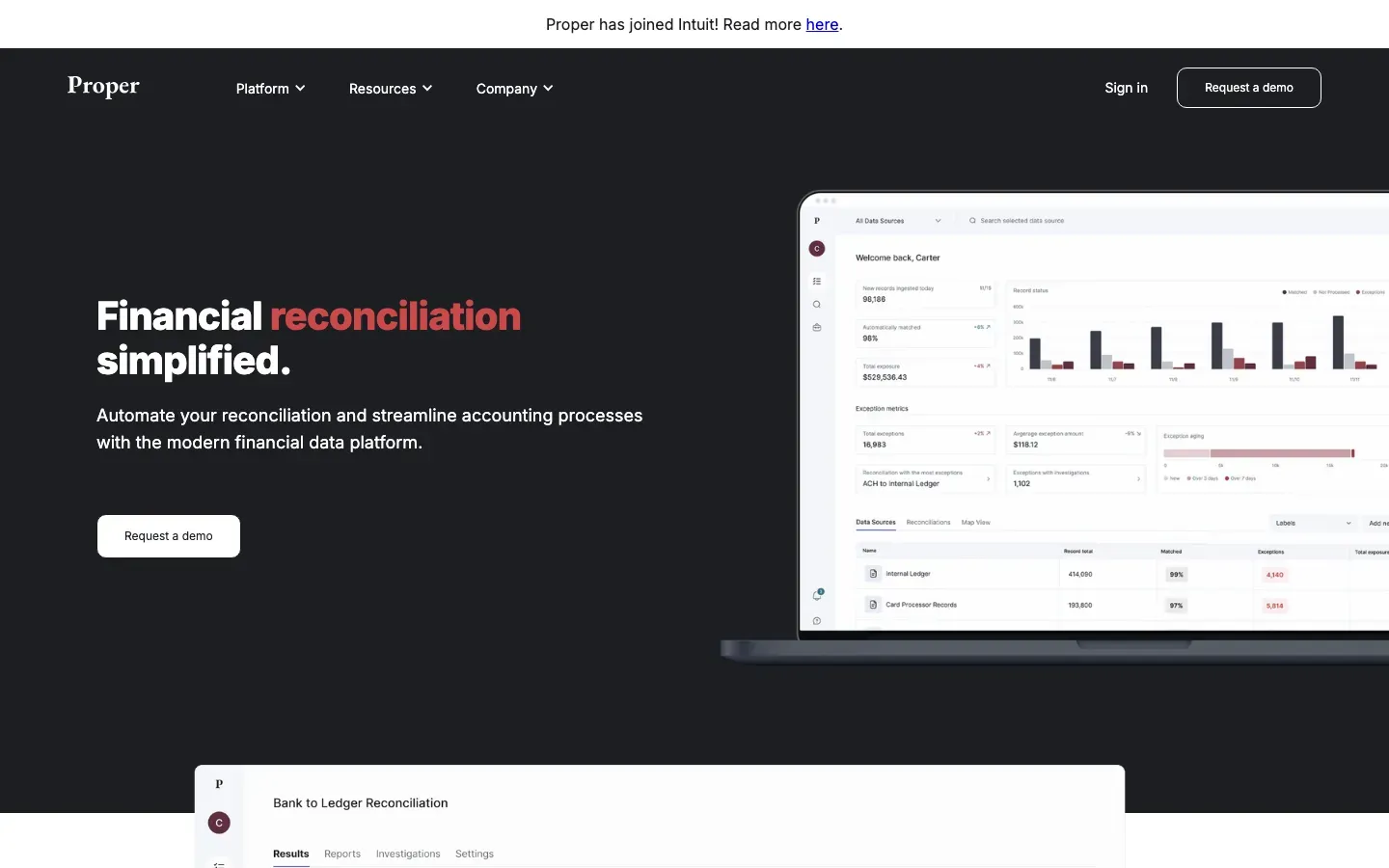Switch to the Map View tab
The width and height of the screenshot is (1389, 868).
click(x=975, y=523)
